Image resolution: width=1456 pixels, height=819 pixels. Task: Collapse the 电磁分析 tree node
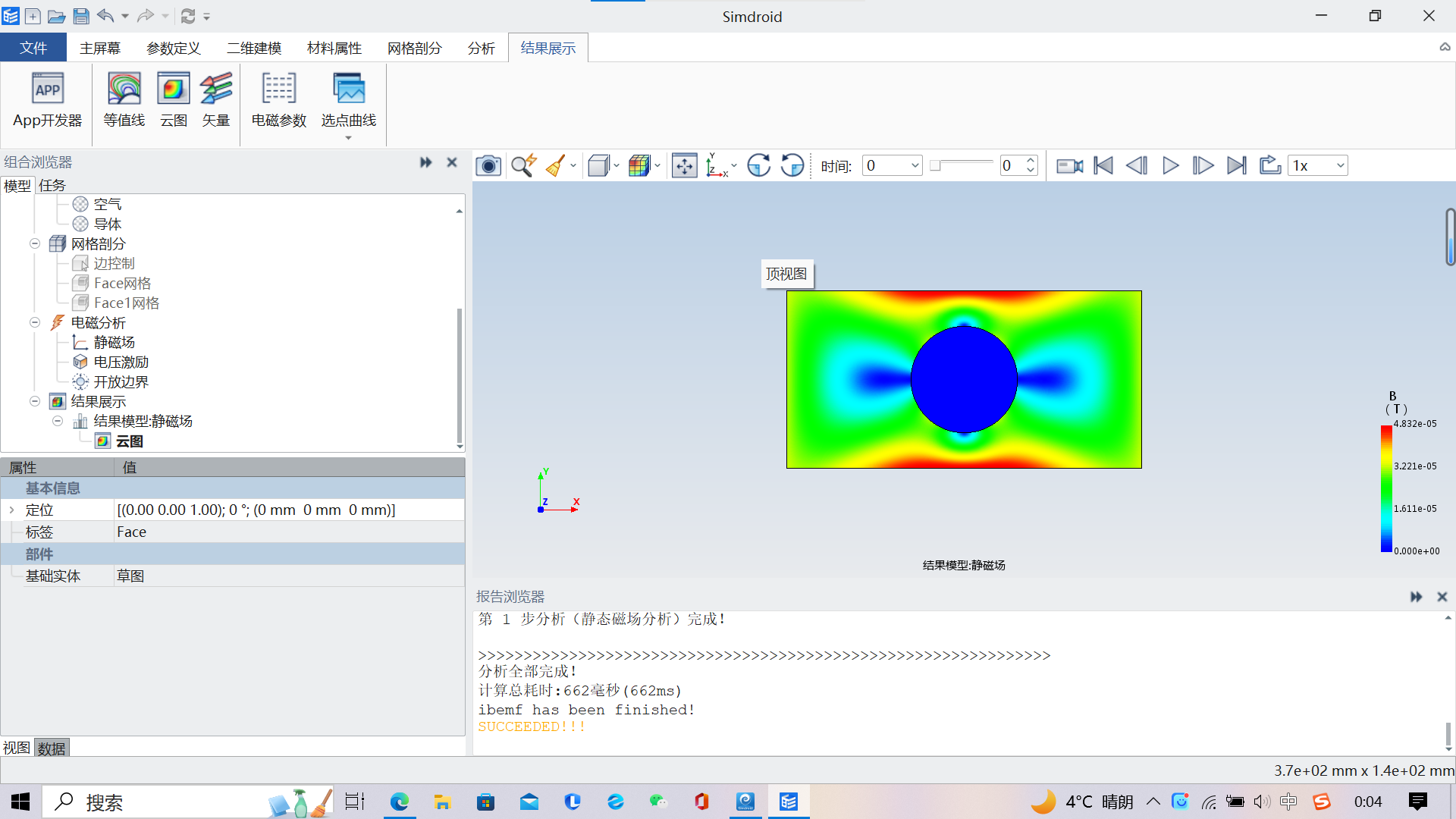[x=35, y=322]
